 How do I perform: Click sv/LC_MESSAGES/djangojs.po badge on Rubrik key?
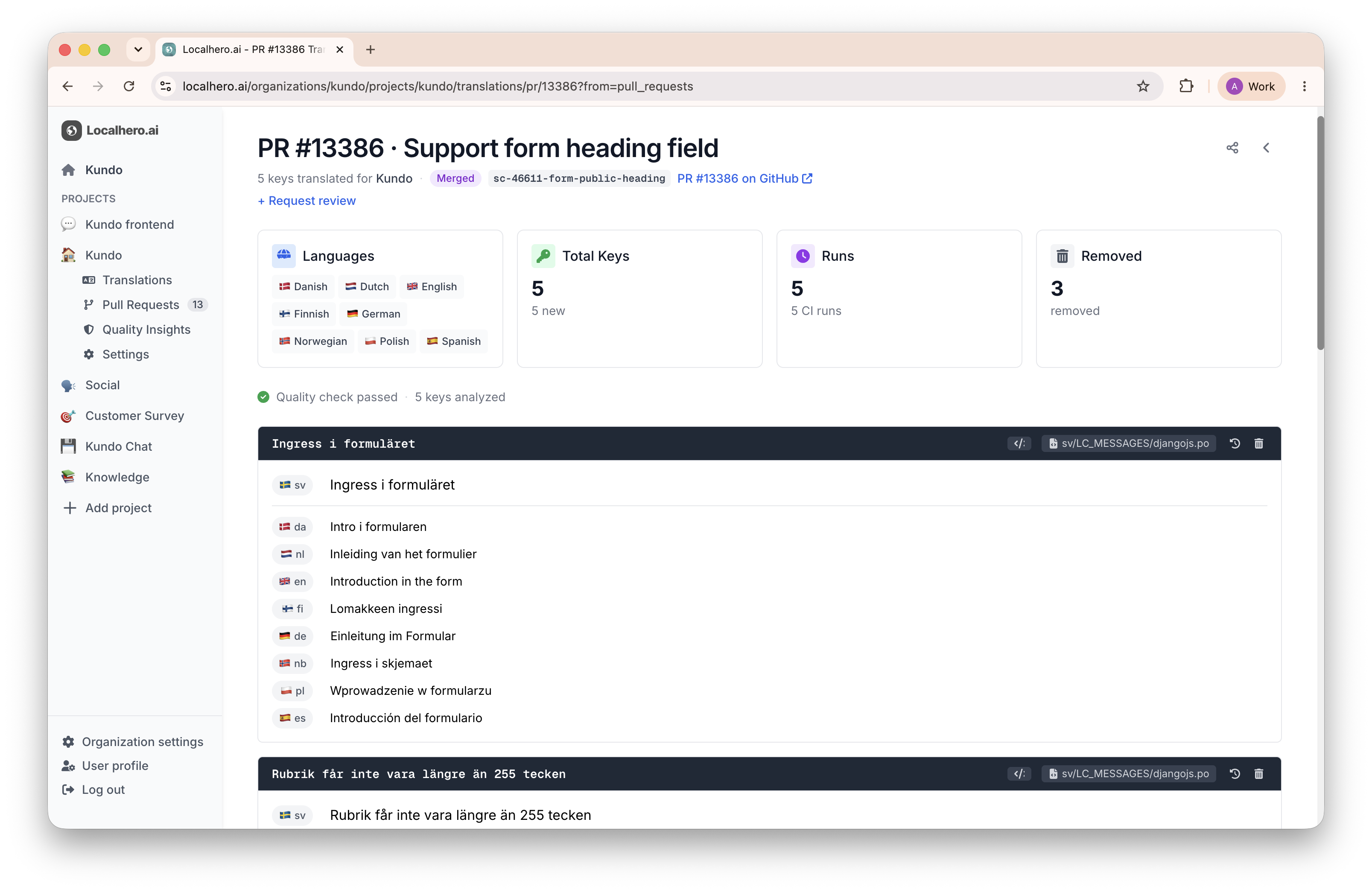click(x=1129, y=773)
